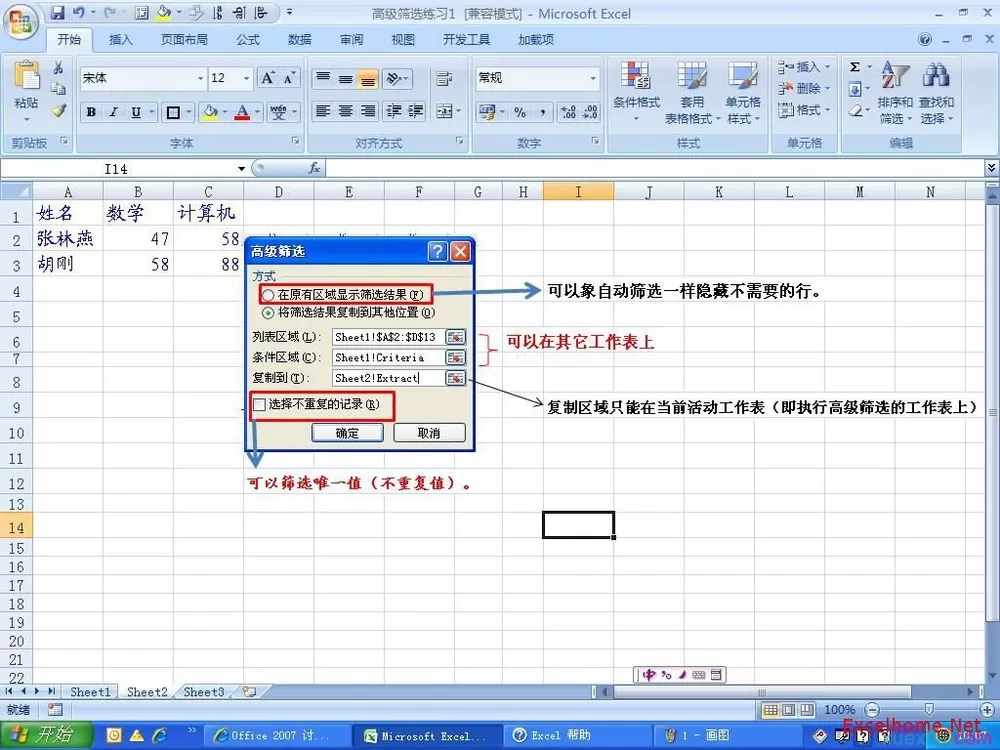The height and width of the screenshot is (750, 1000).
Task: Expand the Name Box dropdown
Action: point(242,169)
